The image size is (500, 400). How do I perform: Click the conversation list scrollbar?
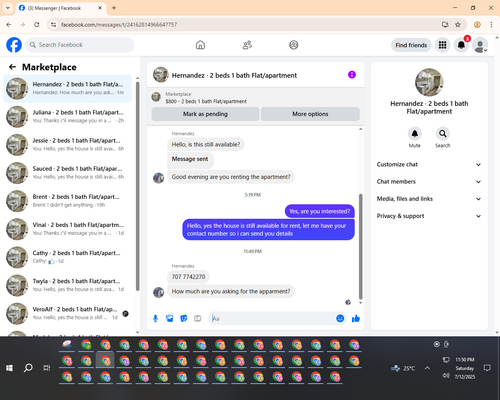[x=137, y=186]
